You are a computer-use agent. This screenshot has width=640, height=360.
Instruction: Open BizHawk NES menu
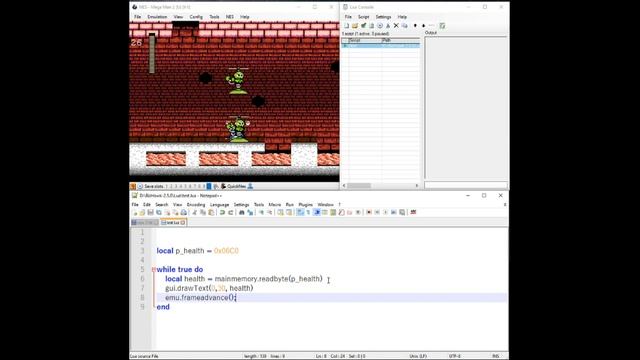[230, 17]
